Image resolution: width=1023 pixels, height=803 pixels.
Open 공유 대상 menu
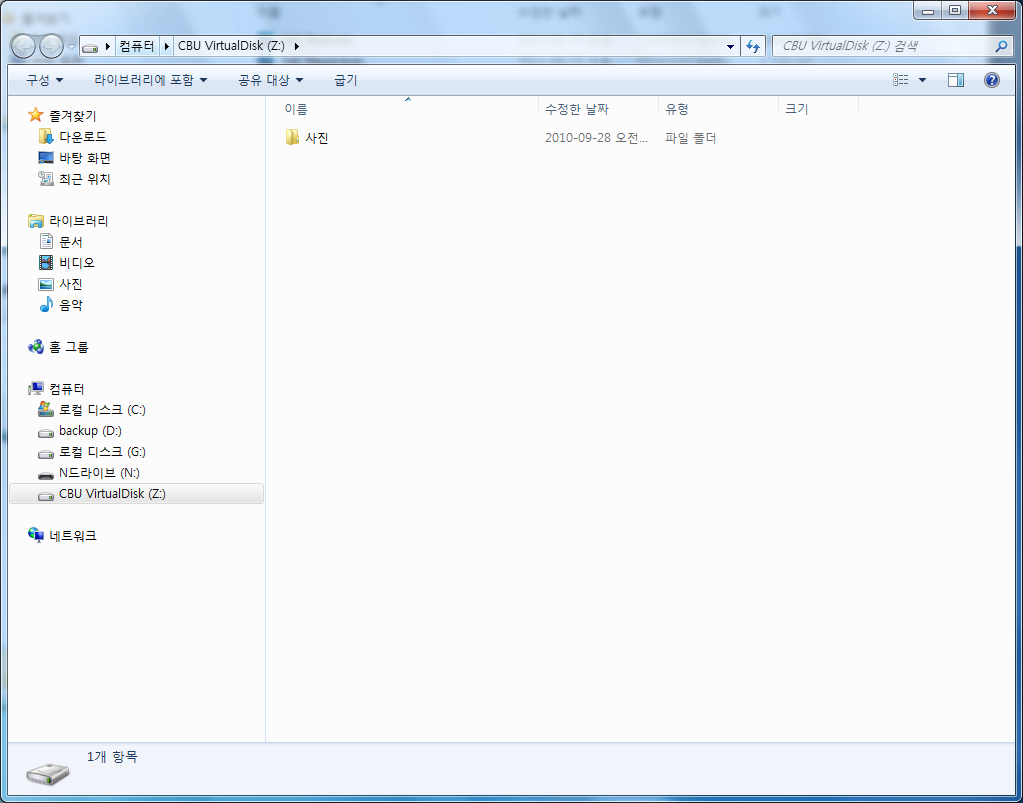[271, 80]
